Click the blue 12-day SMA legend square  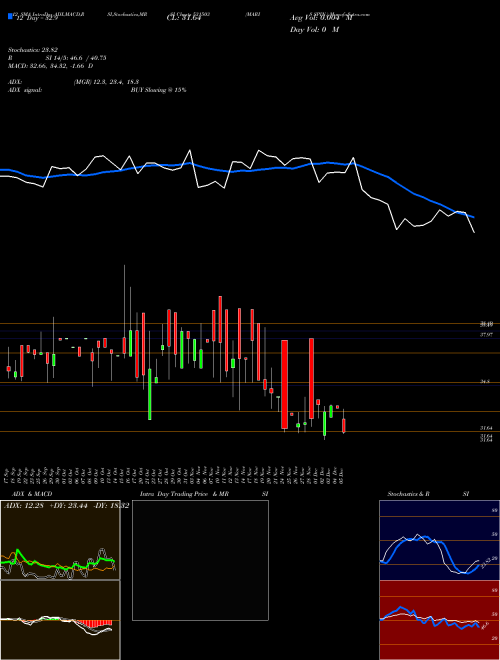tap(10, 16)
